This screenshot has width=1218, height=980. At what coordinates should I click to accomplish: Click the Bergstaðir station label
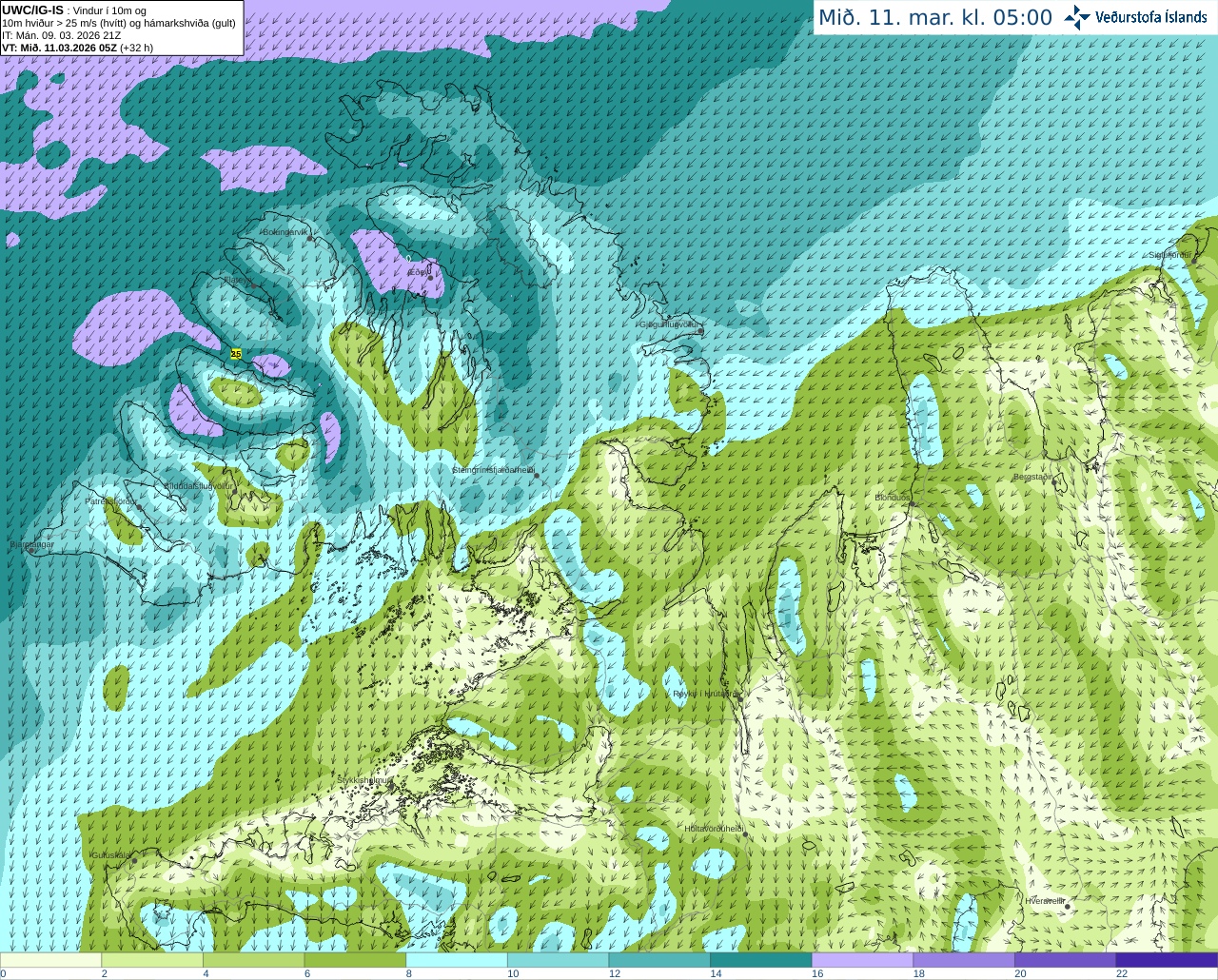1033,477
